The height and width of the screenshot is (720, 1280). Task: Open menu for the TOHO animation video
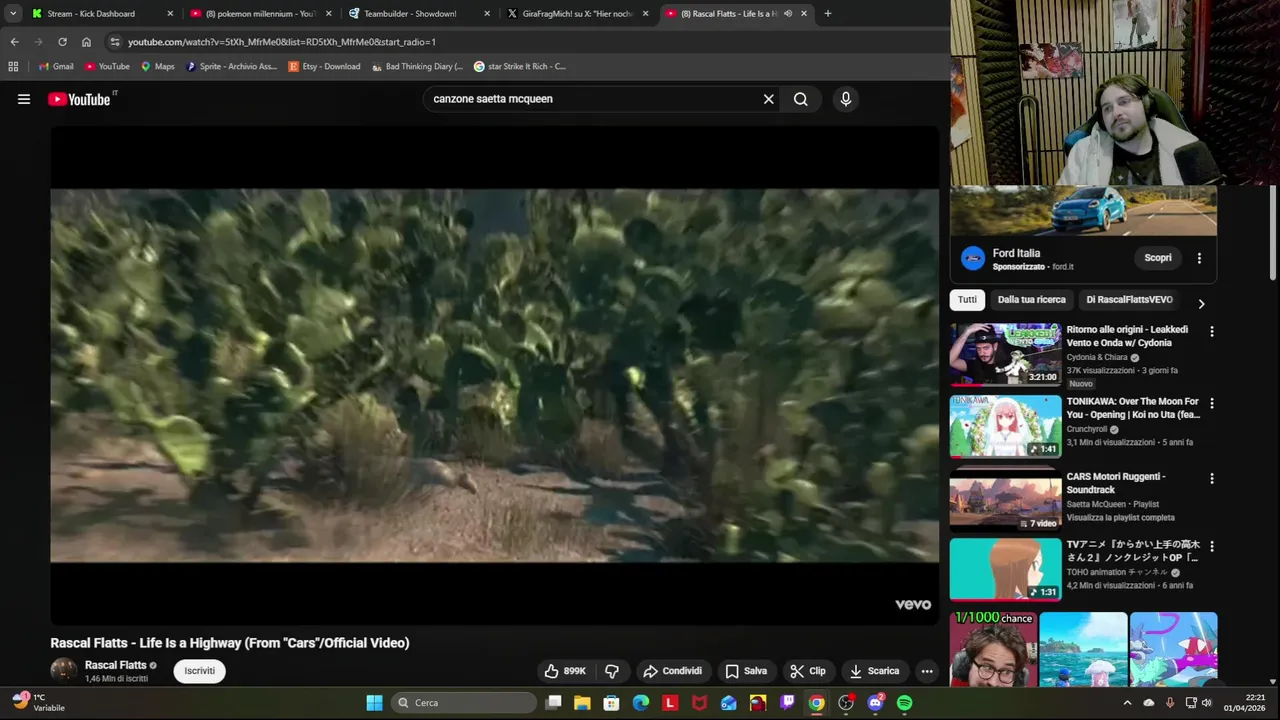[1212, 547]
